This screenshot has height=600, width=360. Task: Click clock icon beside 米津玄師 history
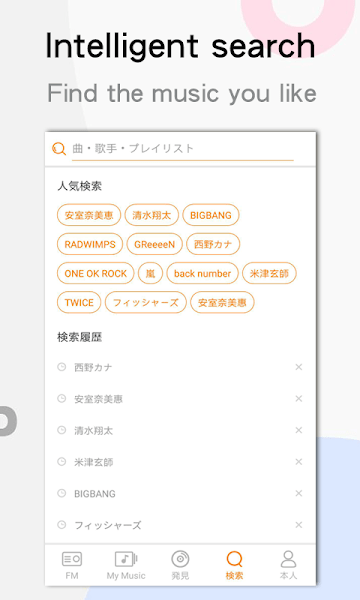tap(62, 462)
